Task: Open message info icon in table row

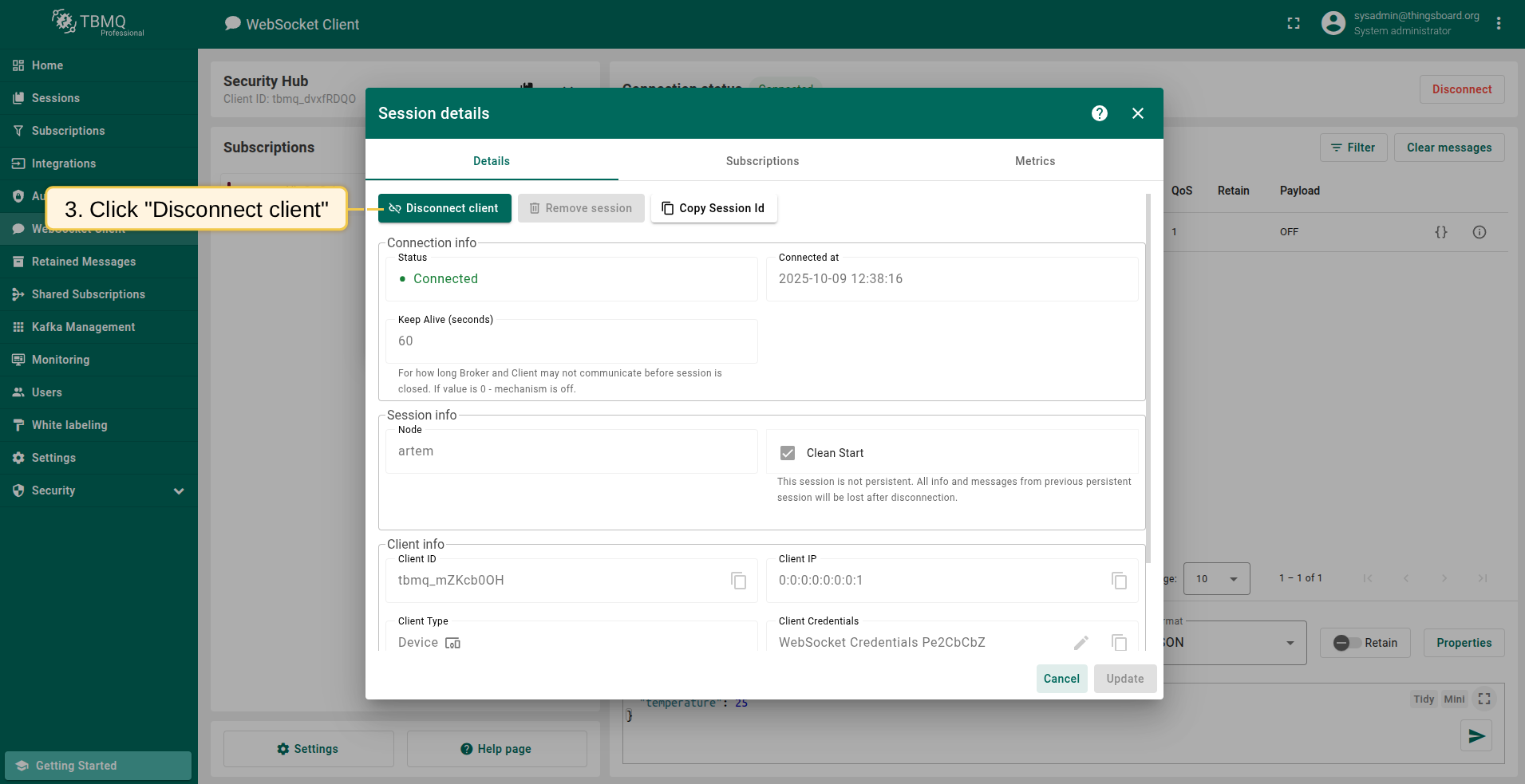Action: pyautogui.click(x=1479, y=232)
